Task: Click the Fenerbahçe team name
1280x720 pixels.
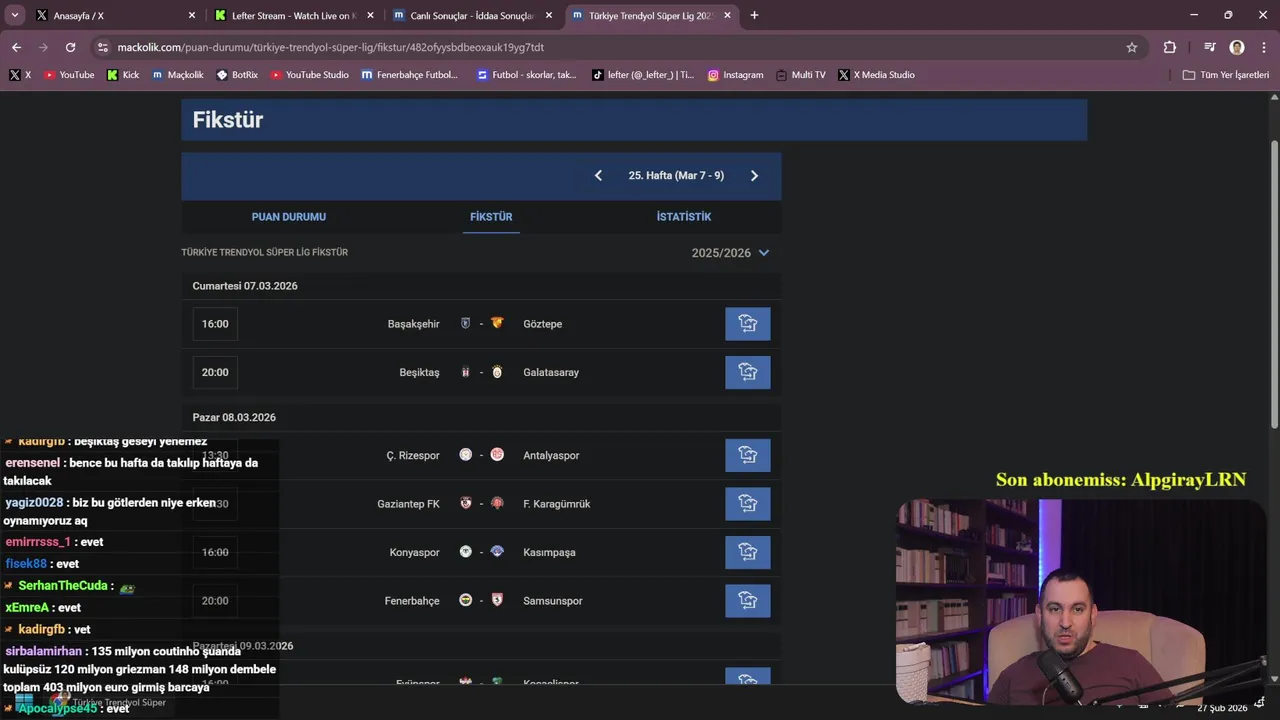Action: point(412,601)
